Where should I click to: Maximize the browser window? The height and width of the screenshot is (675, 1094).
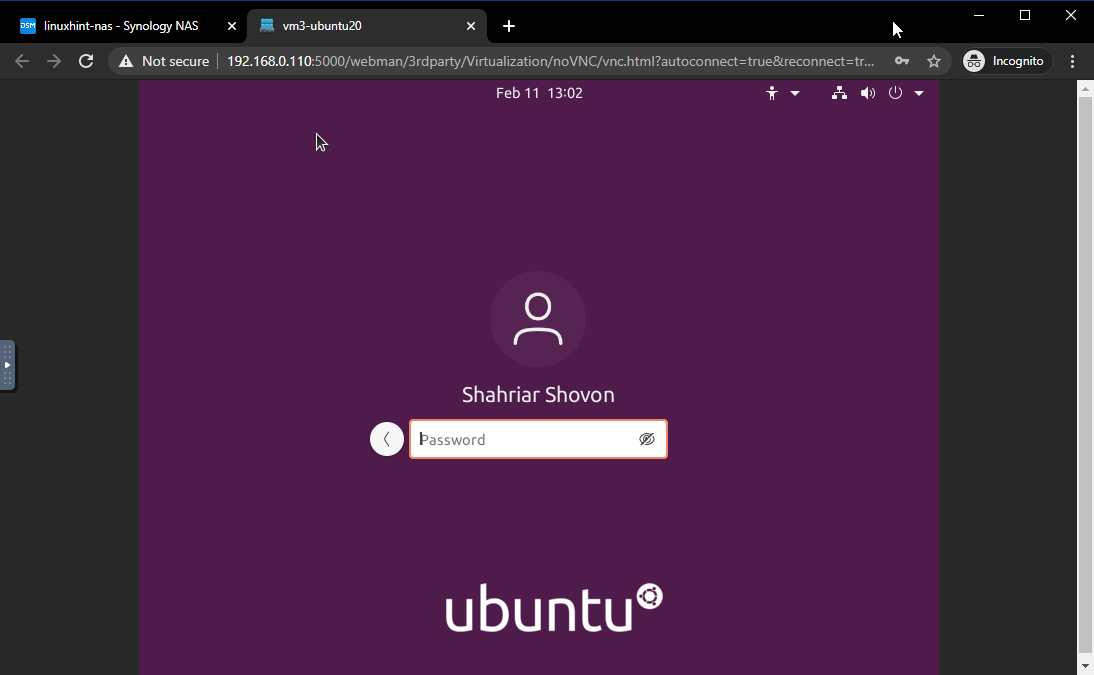(1025, 15)
